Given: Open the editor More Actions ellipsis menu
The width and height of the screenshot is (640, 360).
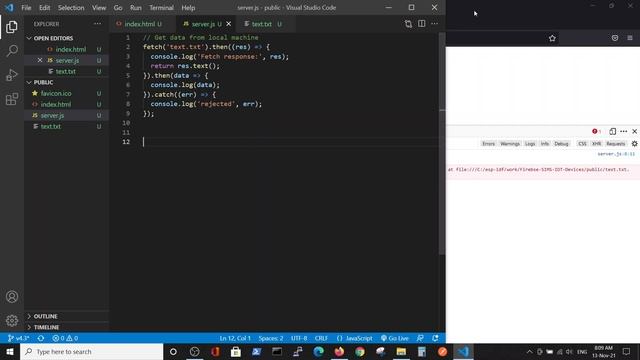Looking at the screenshot, I should pos(434,24).
